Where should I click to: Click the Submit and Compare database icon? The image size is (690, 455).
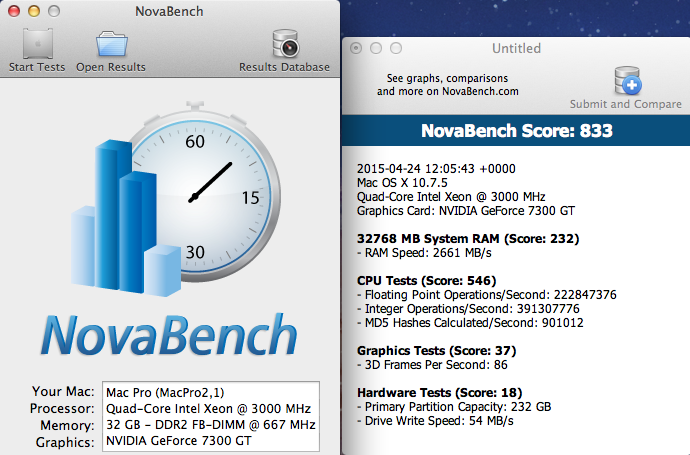628,80
